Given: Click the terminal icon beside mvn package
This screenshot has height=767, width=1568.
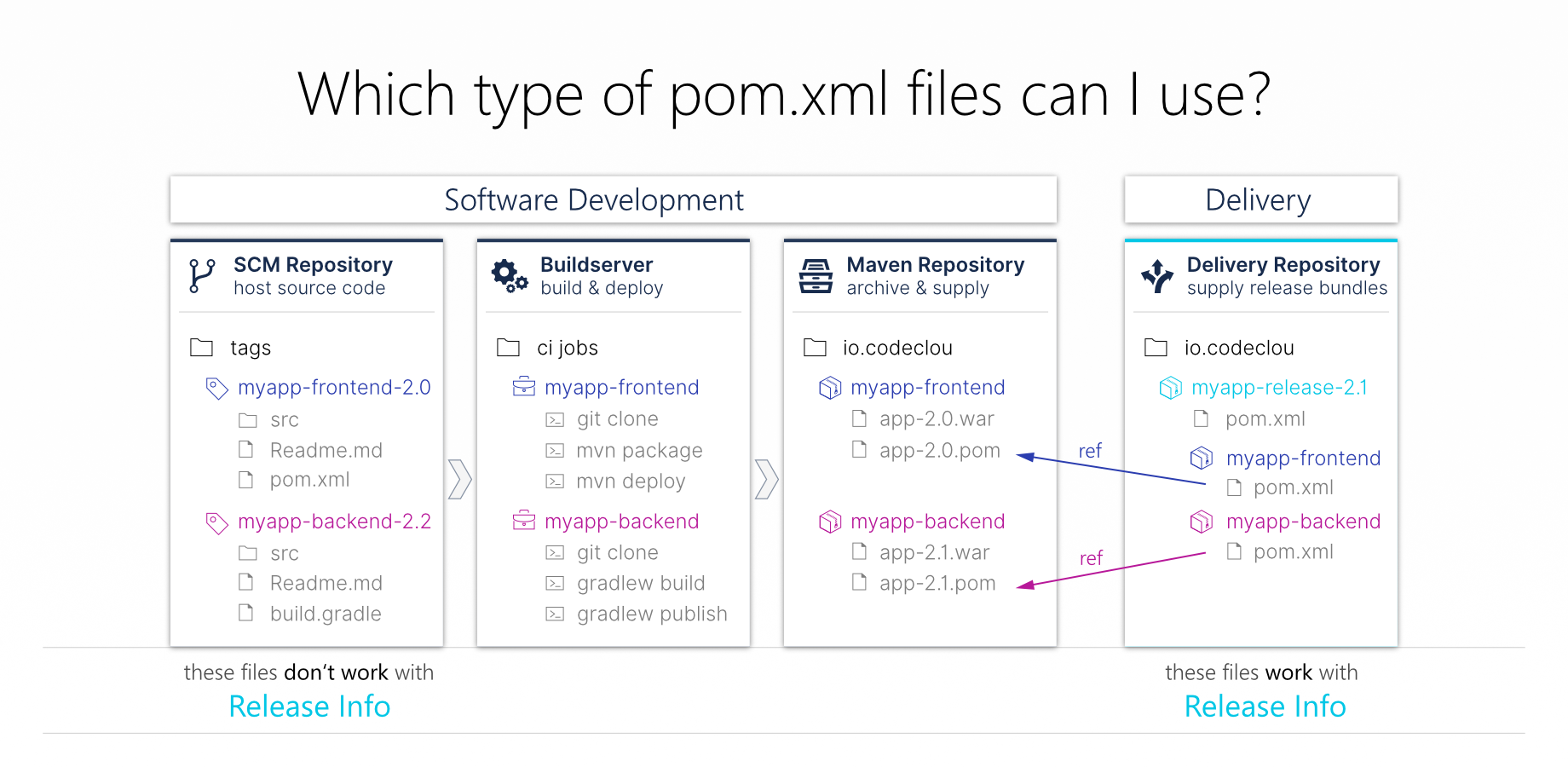Looking at the screenshot, I should (x=555, y=451).
